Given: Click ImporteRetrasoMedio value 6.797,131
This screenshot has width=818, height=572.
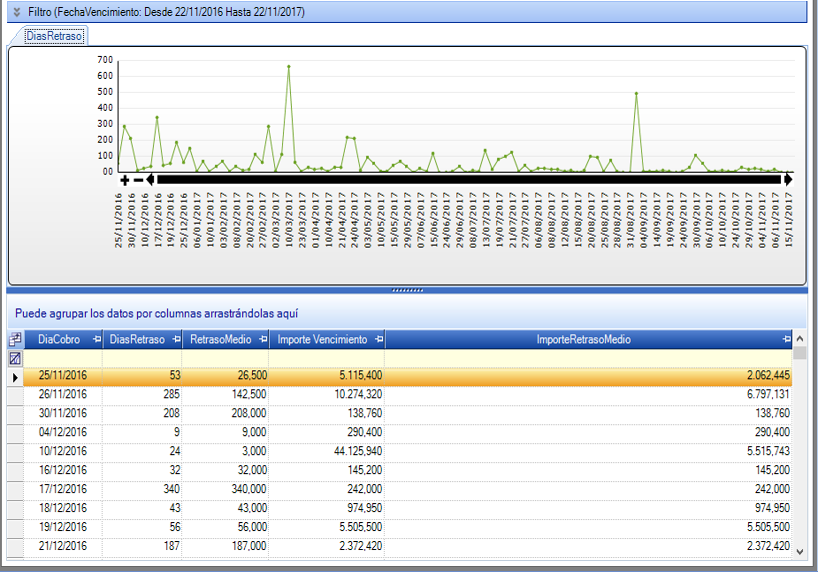Looking at the screenshot, I should (x=768, y=395).
